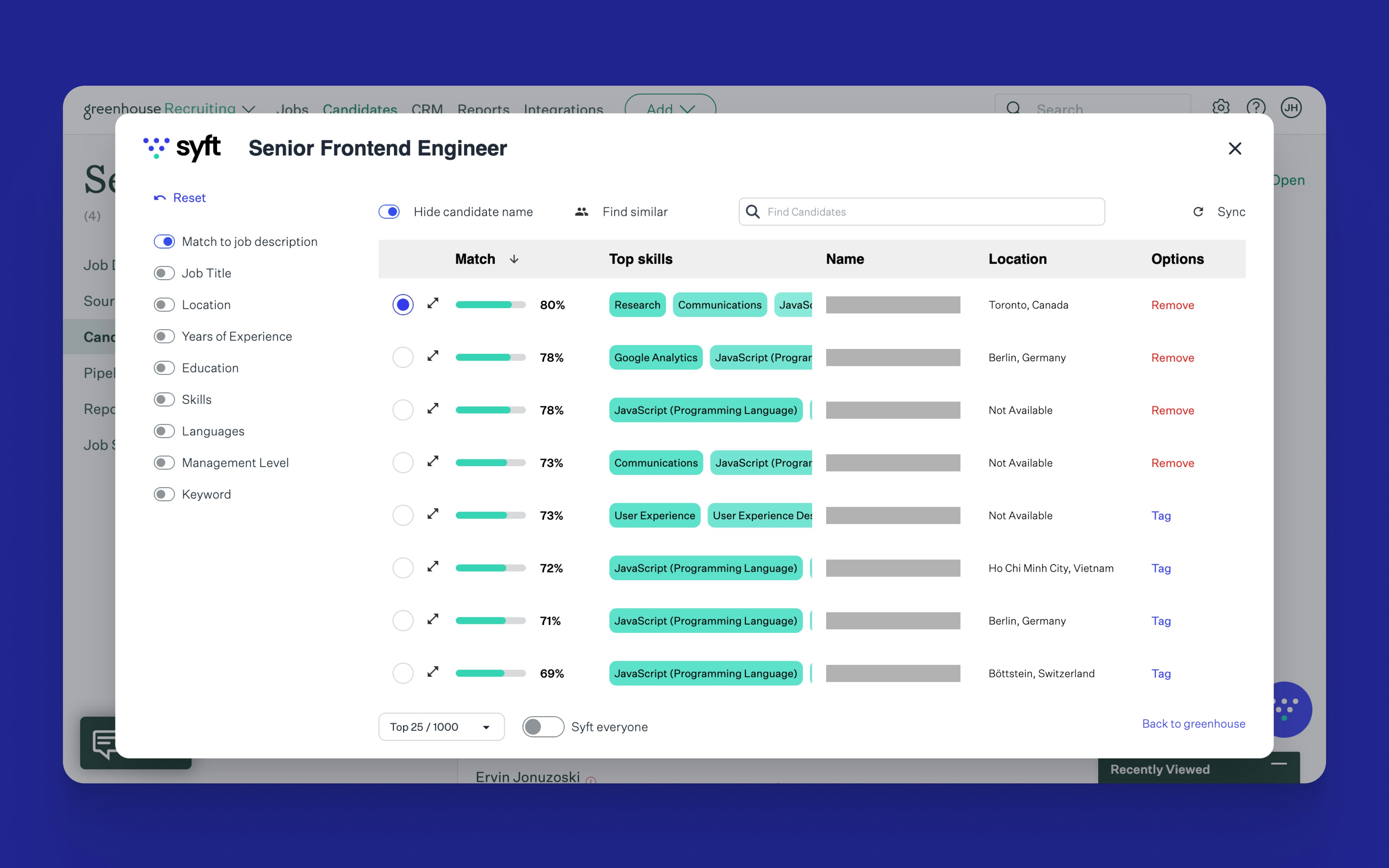Disable the Hide candidate name toggle
The height and width of the screenshot is (868, 1389).
(x=389, y=212)
